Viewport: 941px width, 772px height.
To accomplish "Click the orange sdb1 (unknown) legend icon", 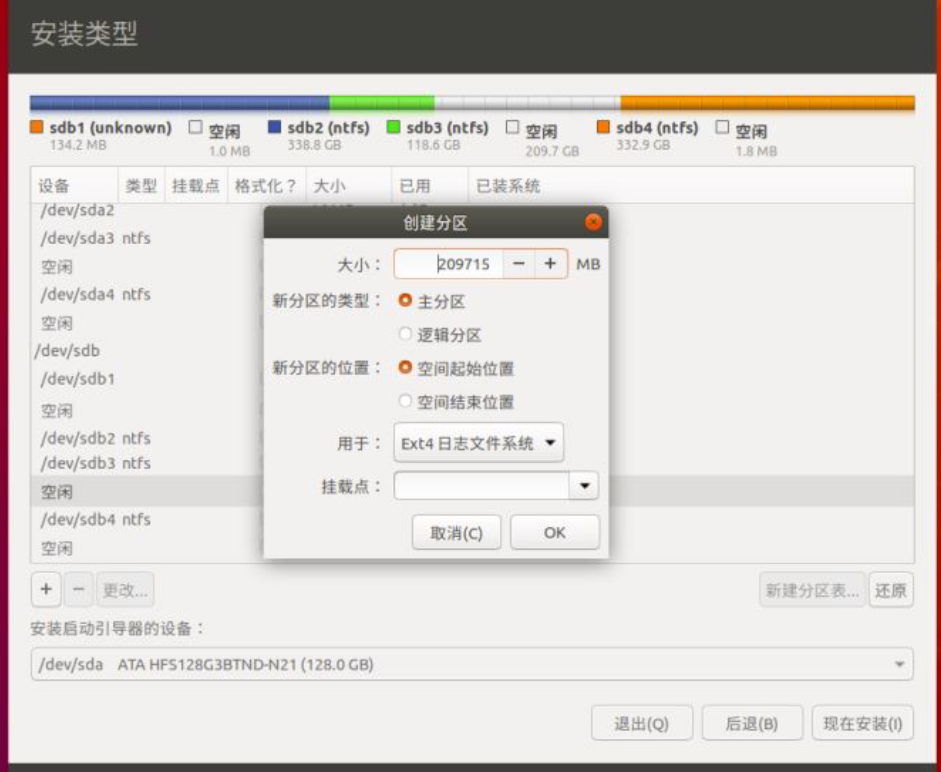I will [35, 127].
